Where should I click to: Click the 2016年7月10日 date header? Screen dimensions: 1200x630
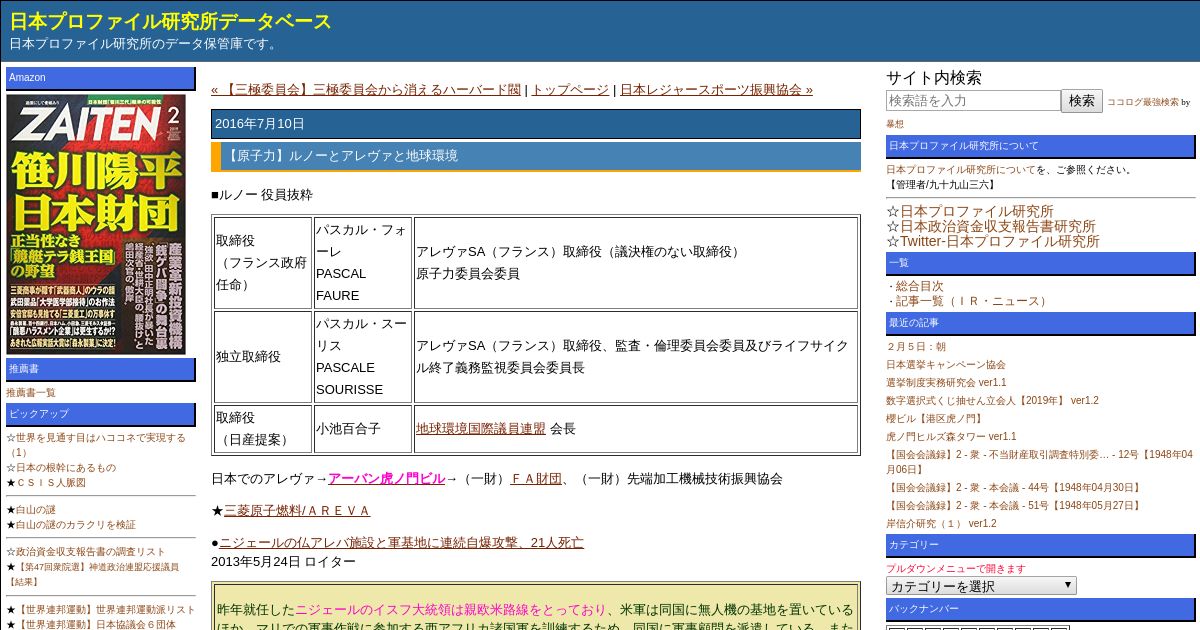[536, 124]
